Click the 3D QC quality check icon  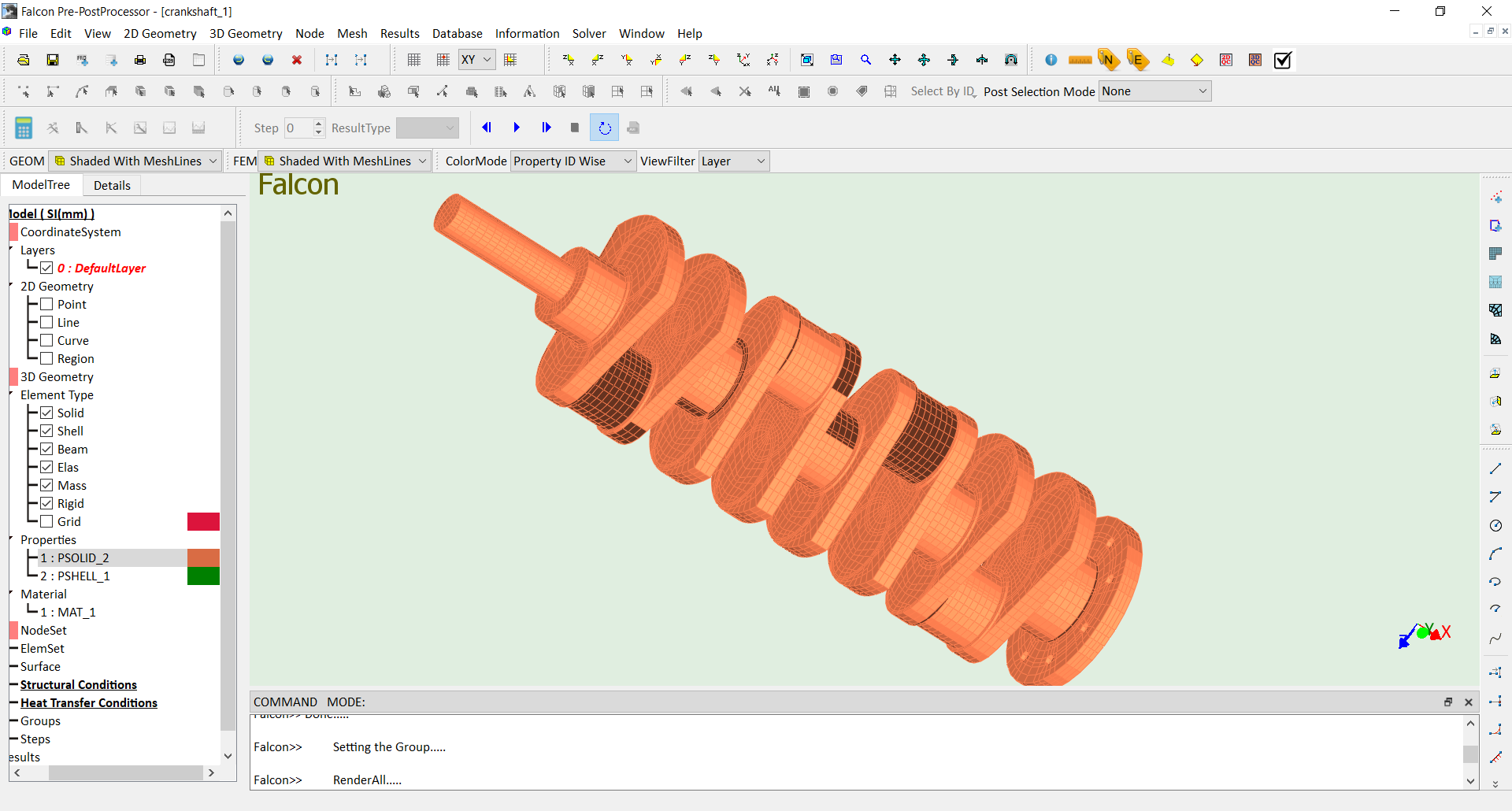click(1255, 60)
